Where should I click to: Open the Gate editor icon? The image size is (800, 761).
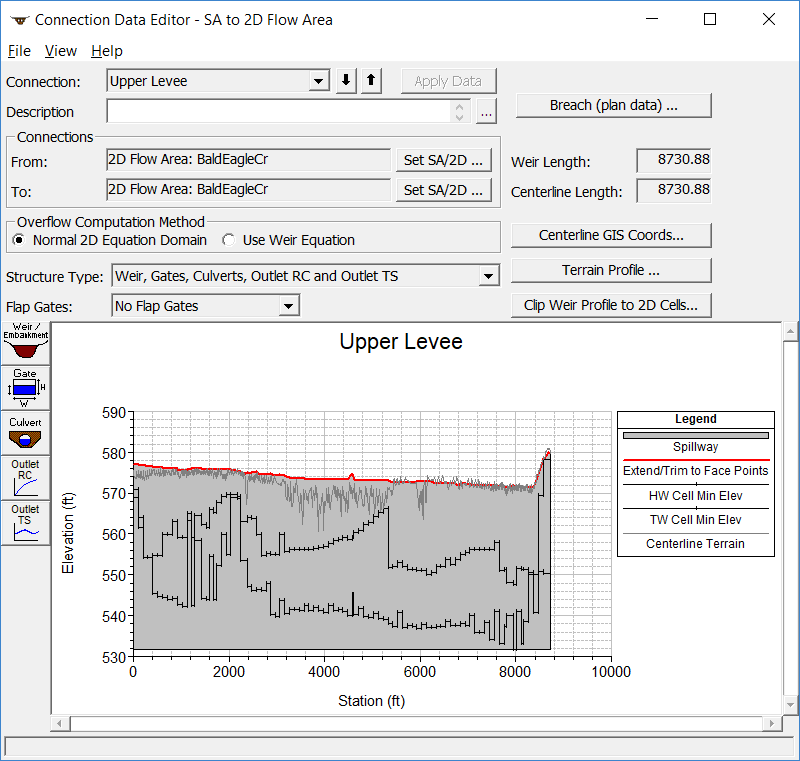point(25,387)
